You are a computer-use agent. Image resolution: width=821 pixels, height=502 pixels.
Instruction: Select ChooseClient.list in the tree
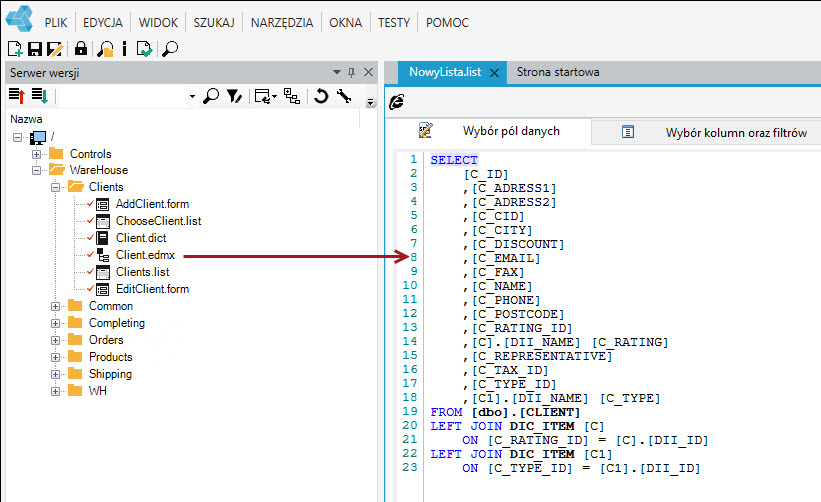pyautogui.click(x=159, y=221)
